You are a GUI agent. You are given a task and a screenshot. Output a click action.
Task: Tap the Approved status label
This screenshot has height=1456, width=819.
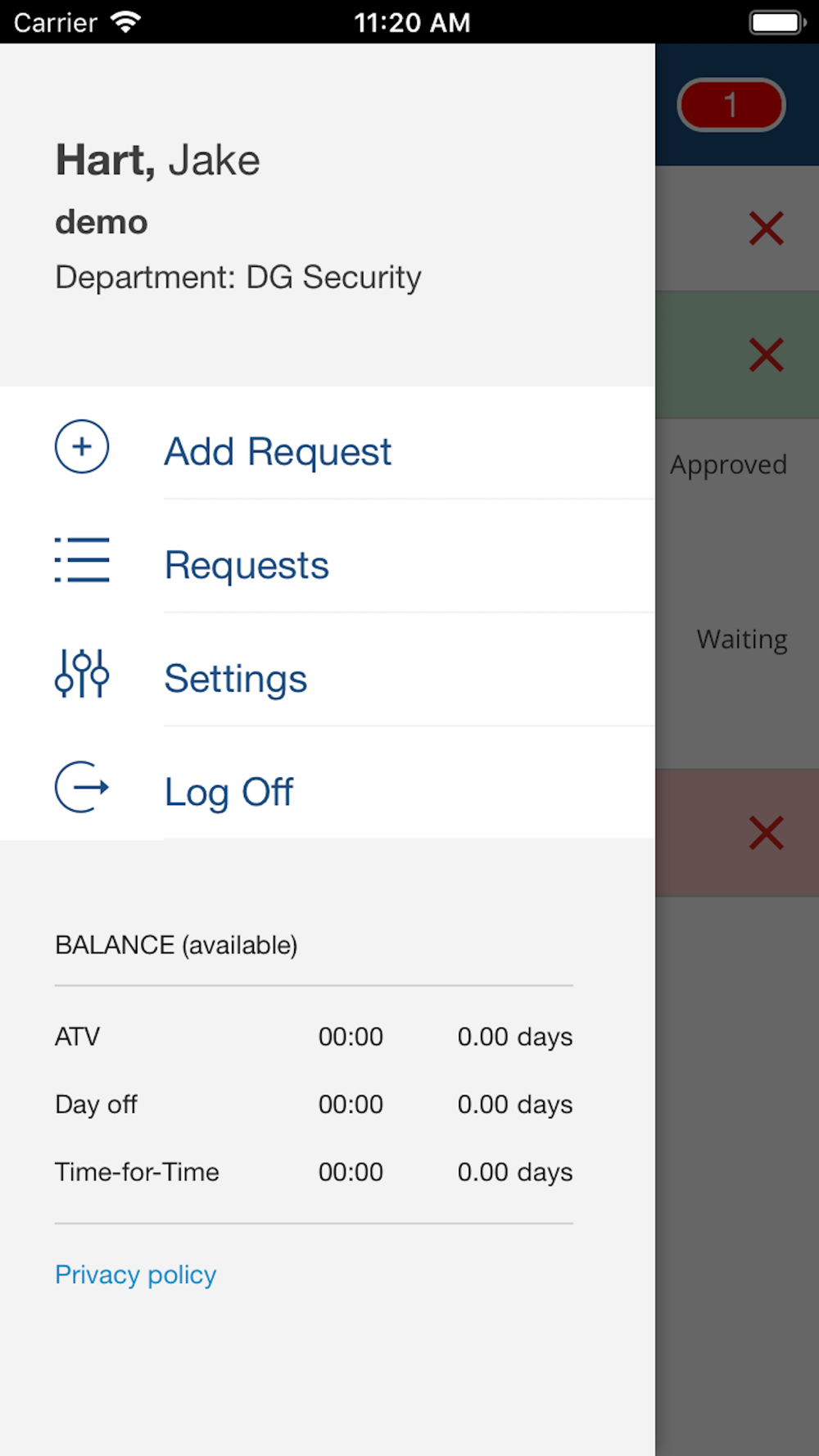coord(728,464)
